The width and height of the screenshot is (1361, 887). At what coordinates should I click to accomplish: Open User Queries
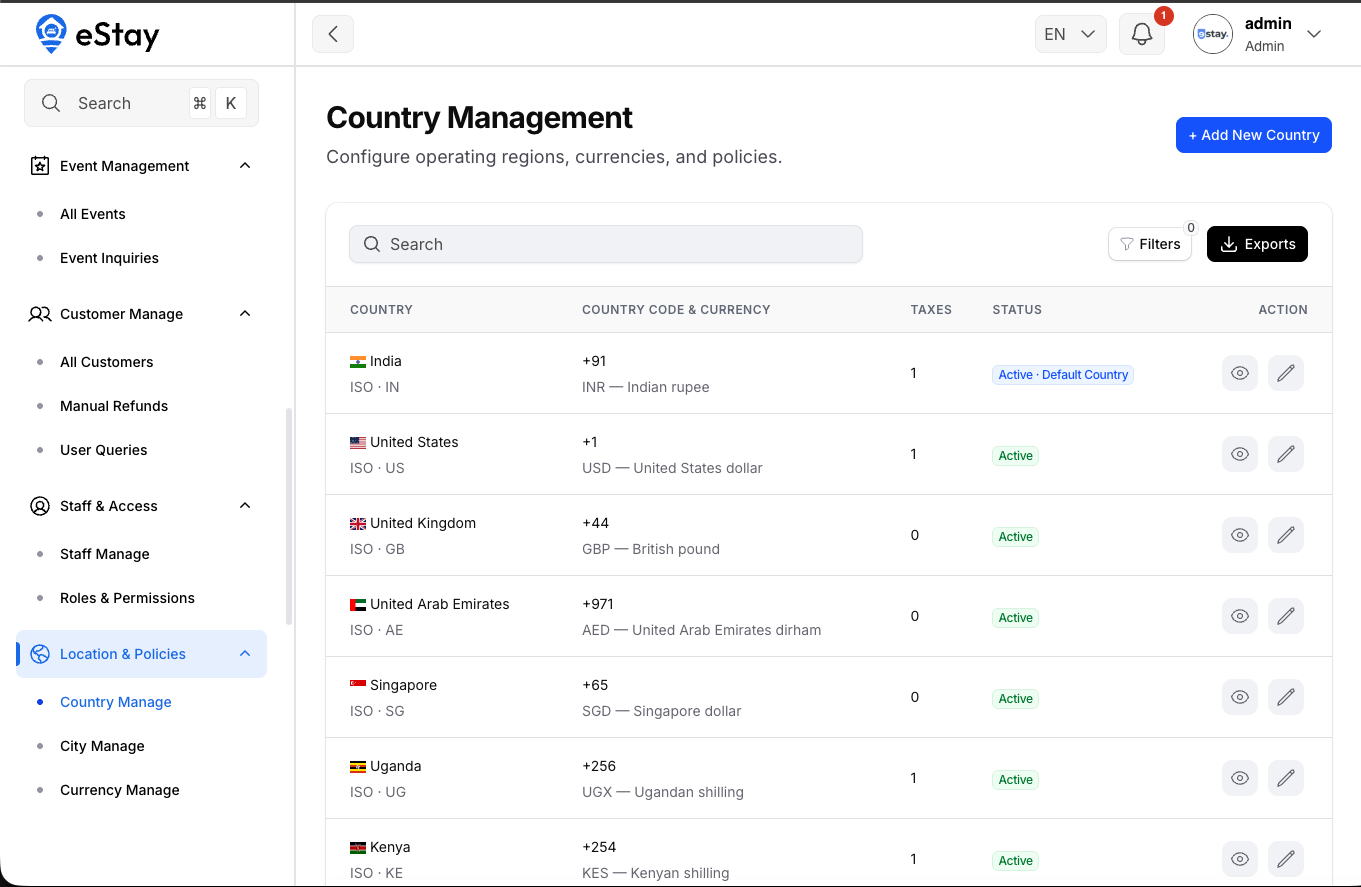[x=104, y=450]
